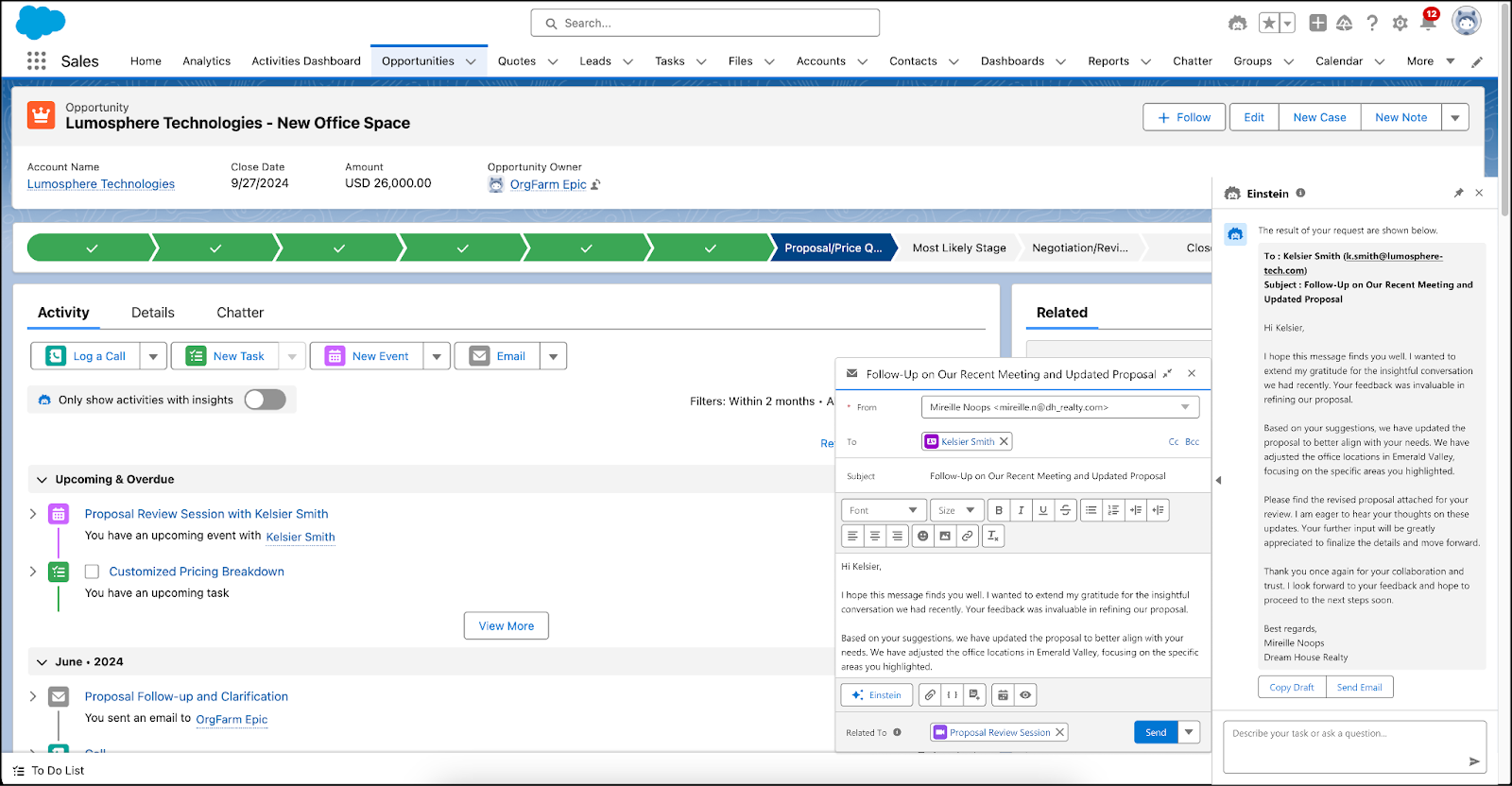Apply italic formatting in email composer
Screen dimensions: 1512x786
[1021, 510]
